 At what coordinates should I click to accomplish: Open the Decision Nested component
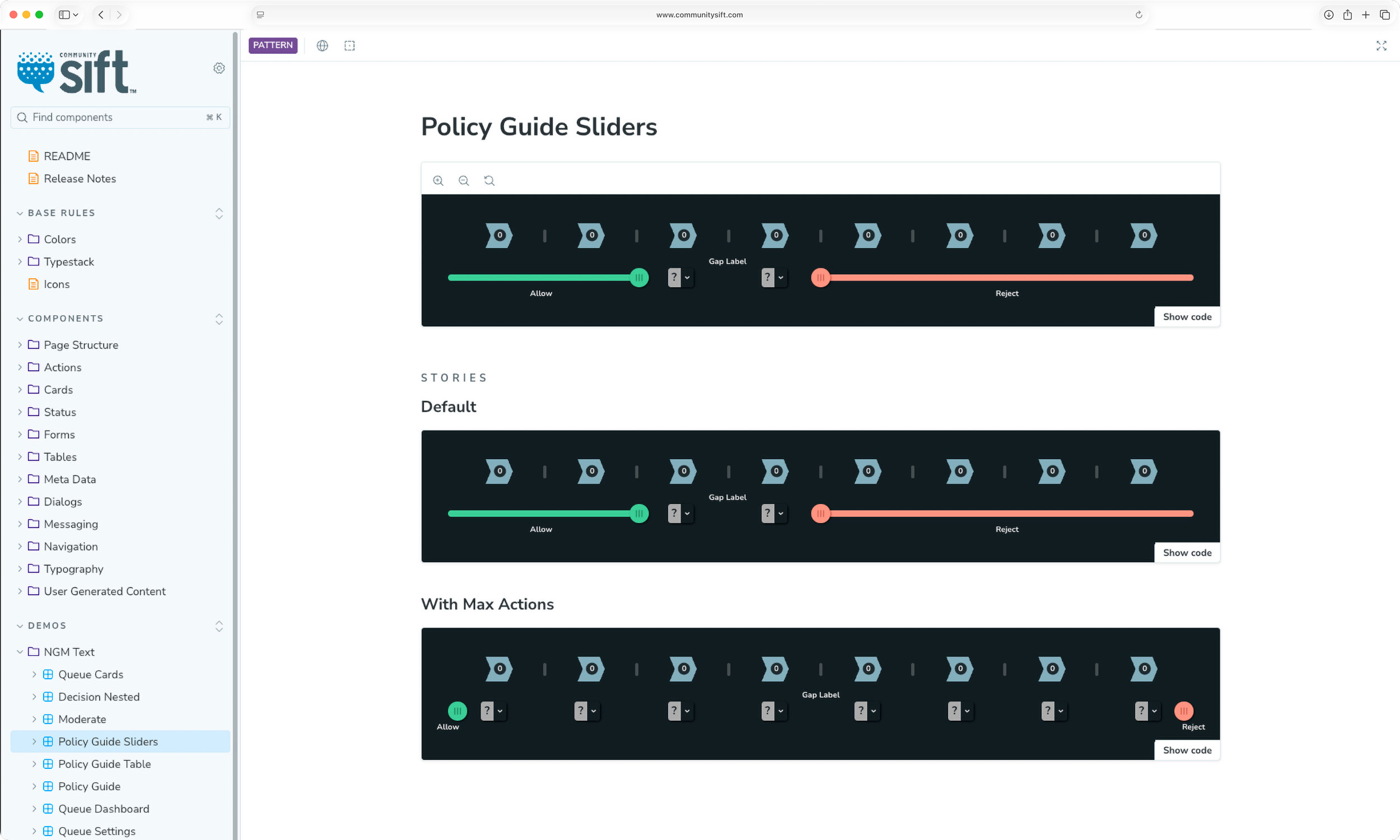(99, 697)
